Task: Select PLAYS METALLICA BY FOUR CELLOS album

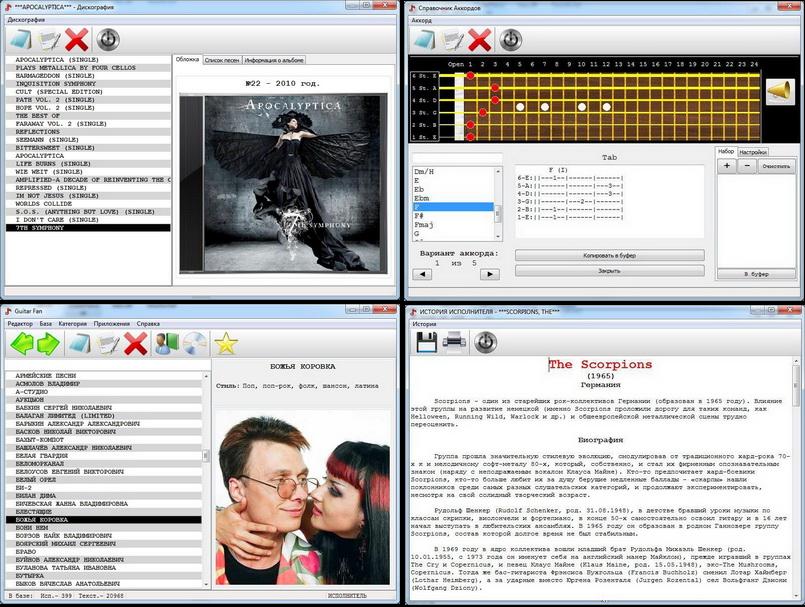Action: [88, 68]
